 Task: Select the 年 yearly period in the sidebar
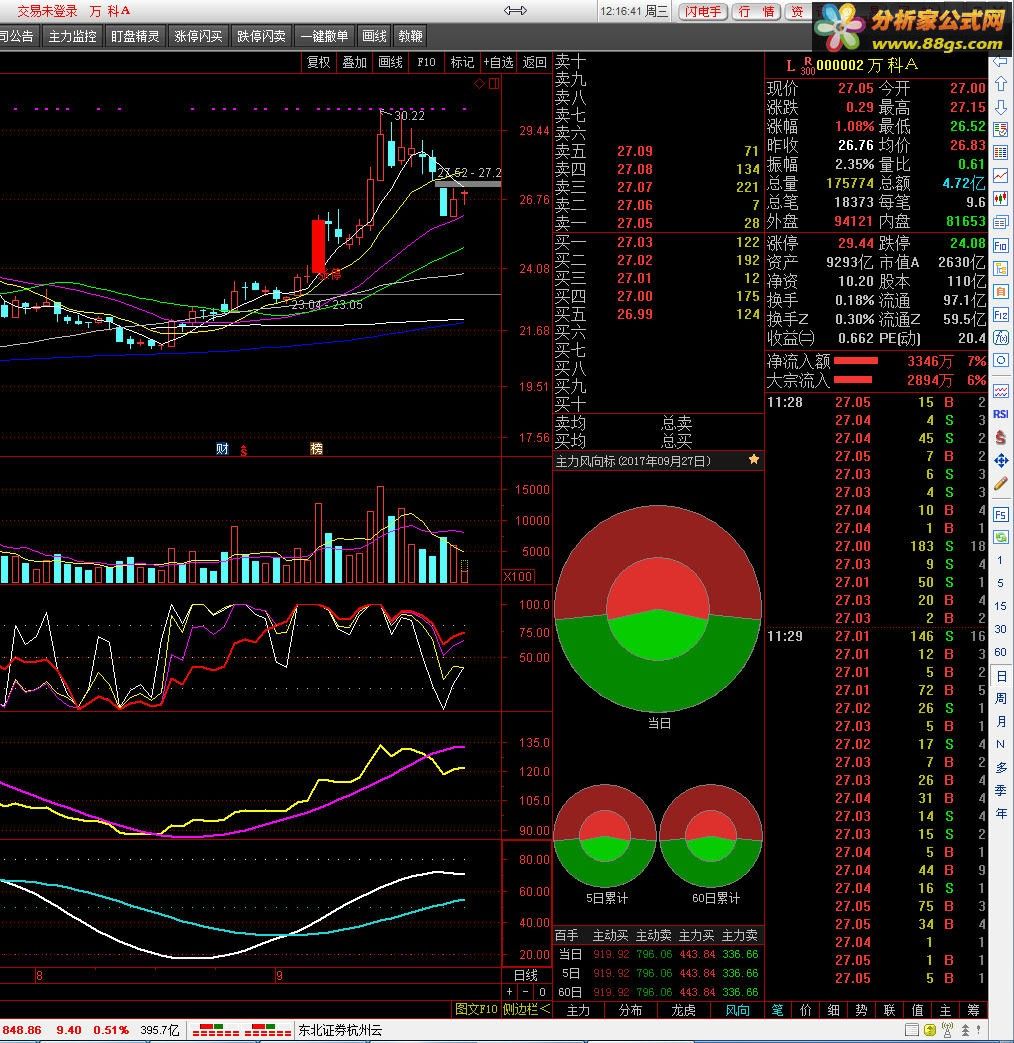tap(1001, 813)
